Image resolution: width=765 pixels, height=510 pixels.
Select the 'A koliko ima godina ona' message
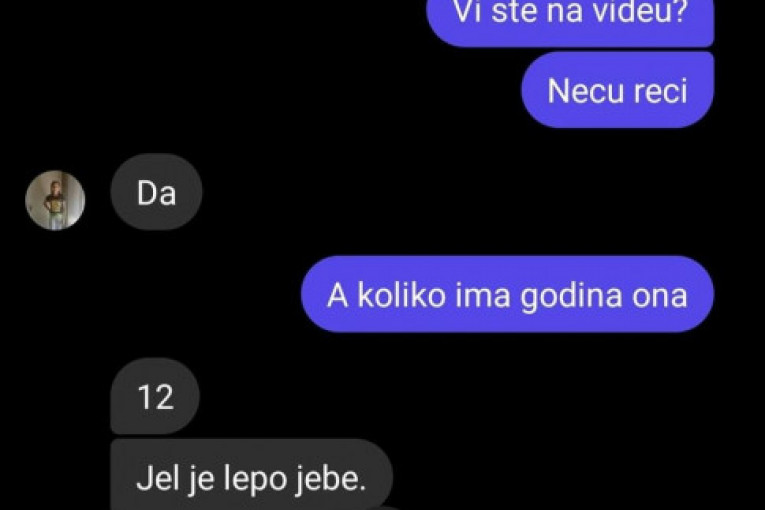point(507,294)
